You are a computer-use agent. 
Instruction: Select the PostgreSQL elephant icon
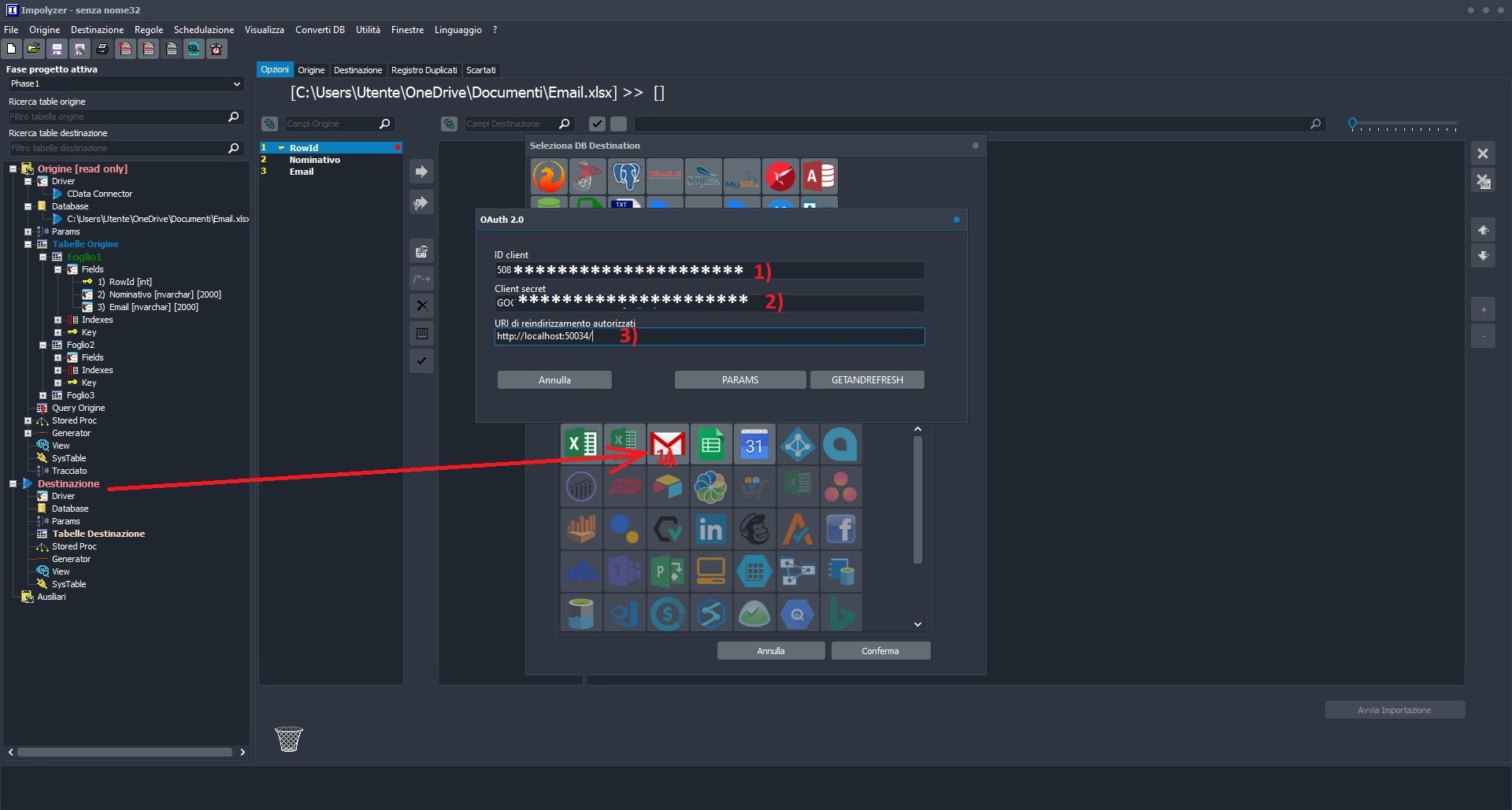626,176
